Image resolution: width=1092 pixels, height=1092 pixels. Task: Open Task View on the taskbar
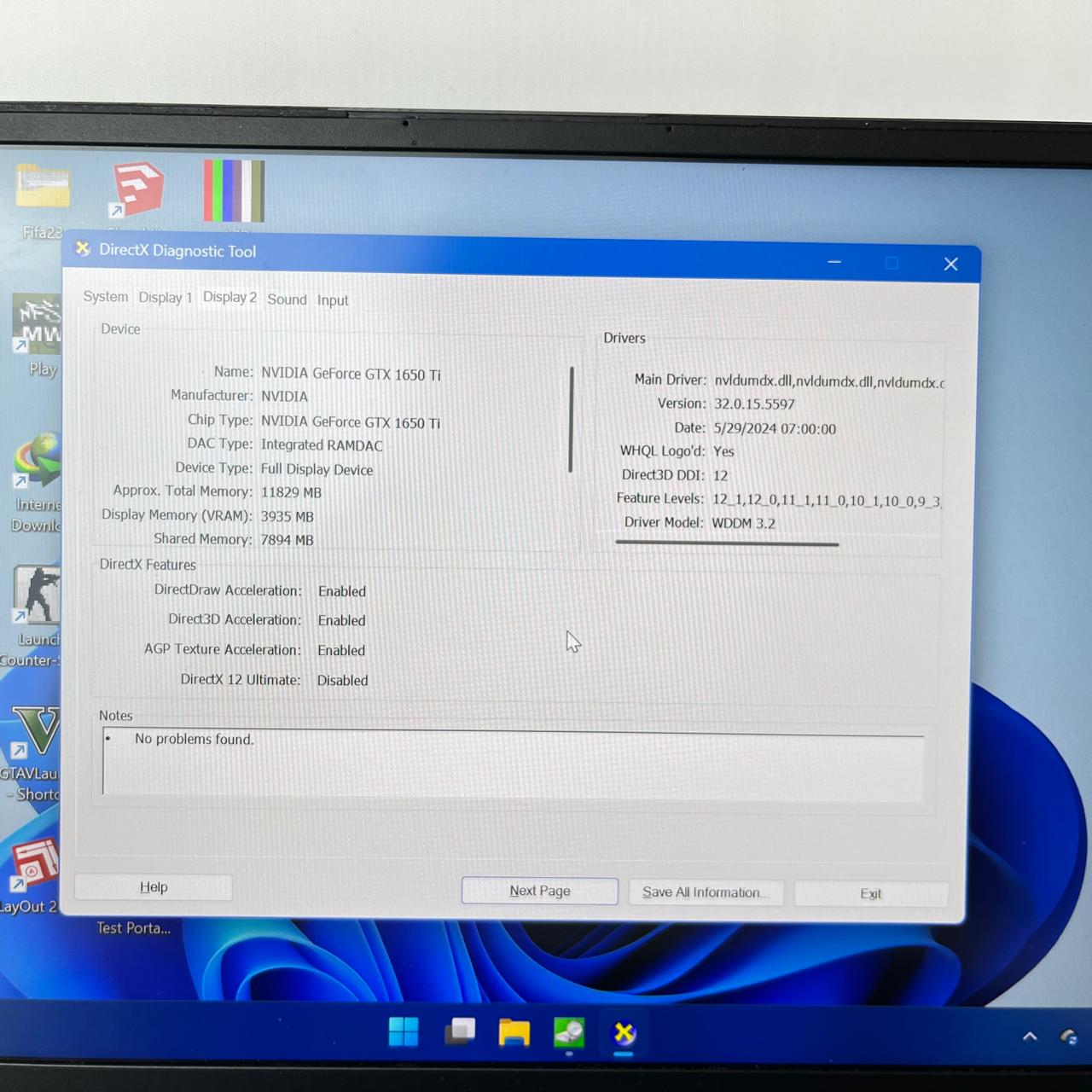[x=460, y=1031]
